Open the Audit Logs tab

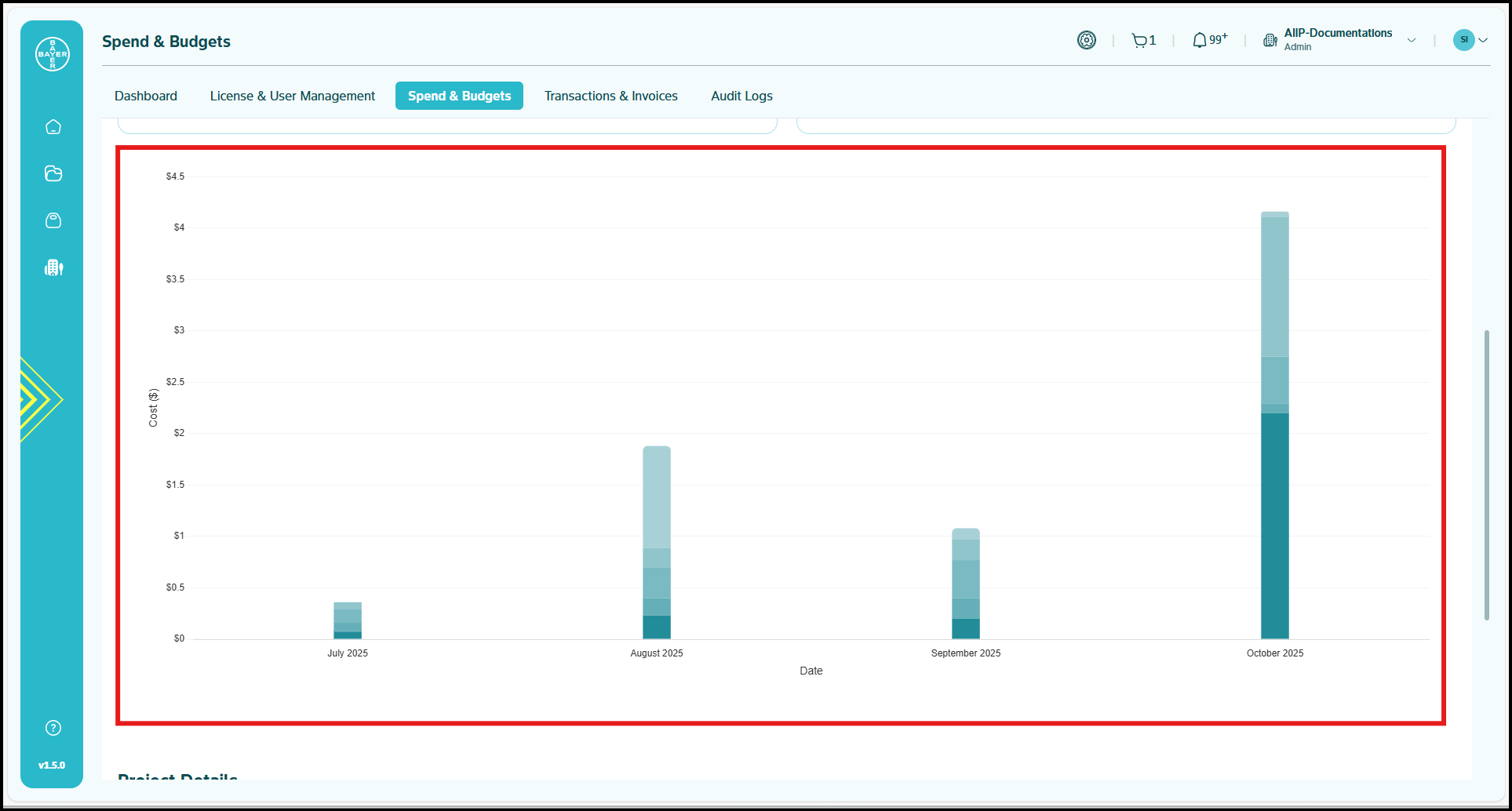click(x=741, y=96)
